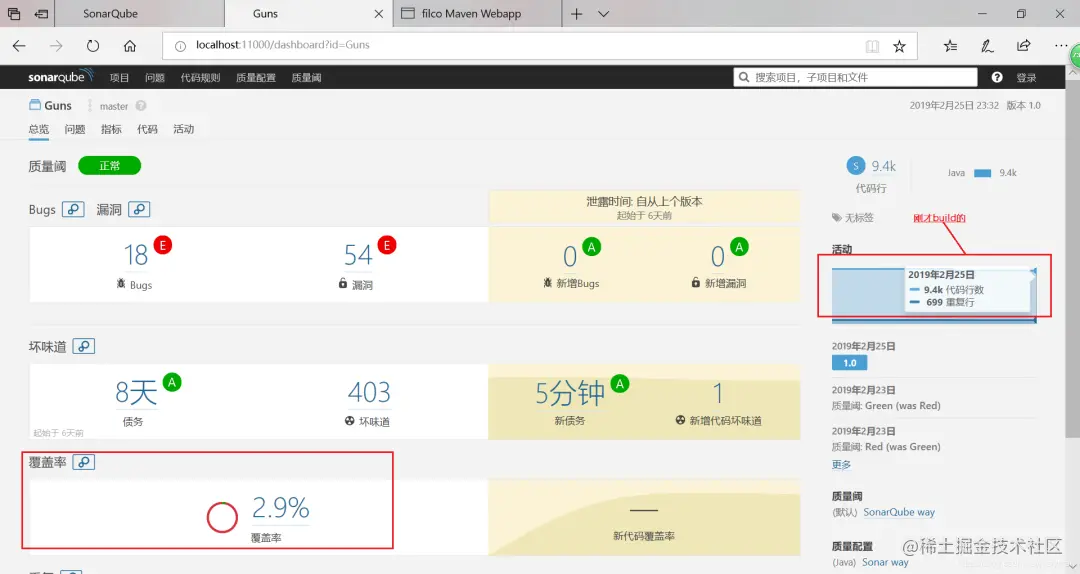Click the 403 坏味道 count
1080x574 pixels.
pyautogui.click(x=369, y=392)
